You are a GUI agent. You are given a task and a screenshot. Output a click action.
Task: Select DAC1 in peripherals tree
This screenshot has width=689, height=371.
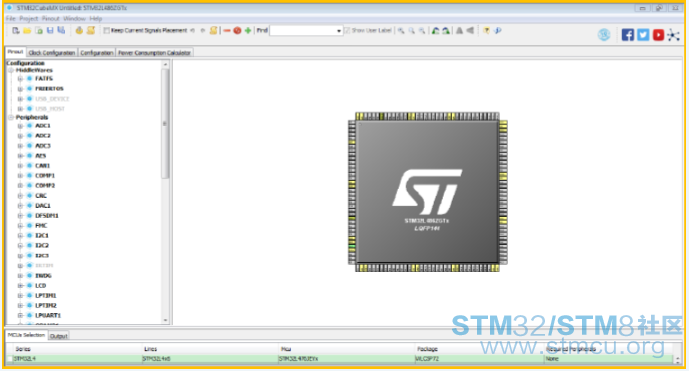point(43,206)
